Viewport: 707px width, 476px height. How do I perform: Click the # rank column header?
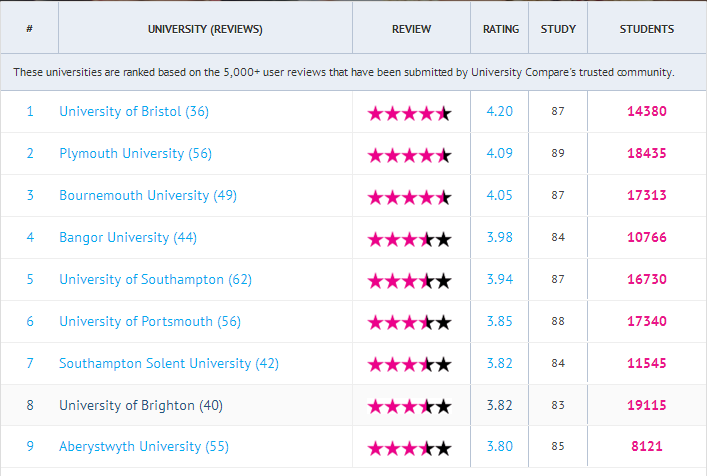pos(29,29)
